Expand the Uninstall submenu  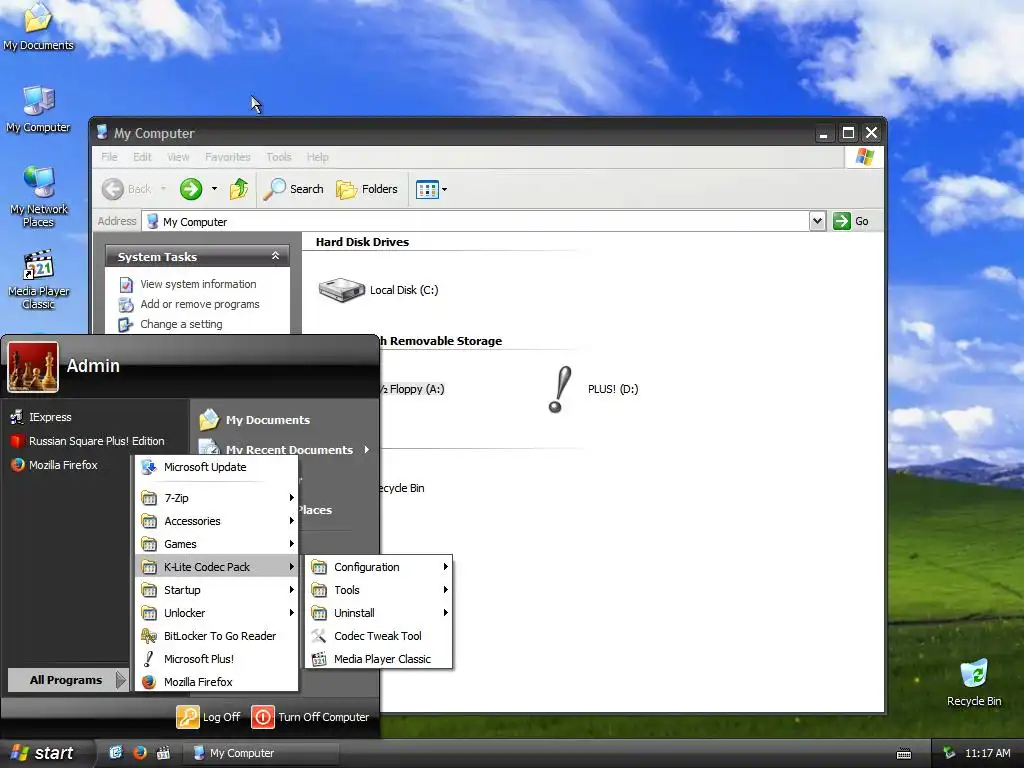[x=379, y=613]
